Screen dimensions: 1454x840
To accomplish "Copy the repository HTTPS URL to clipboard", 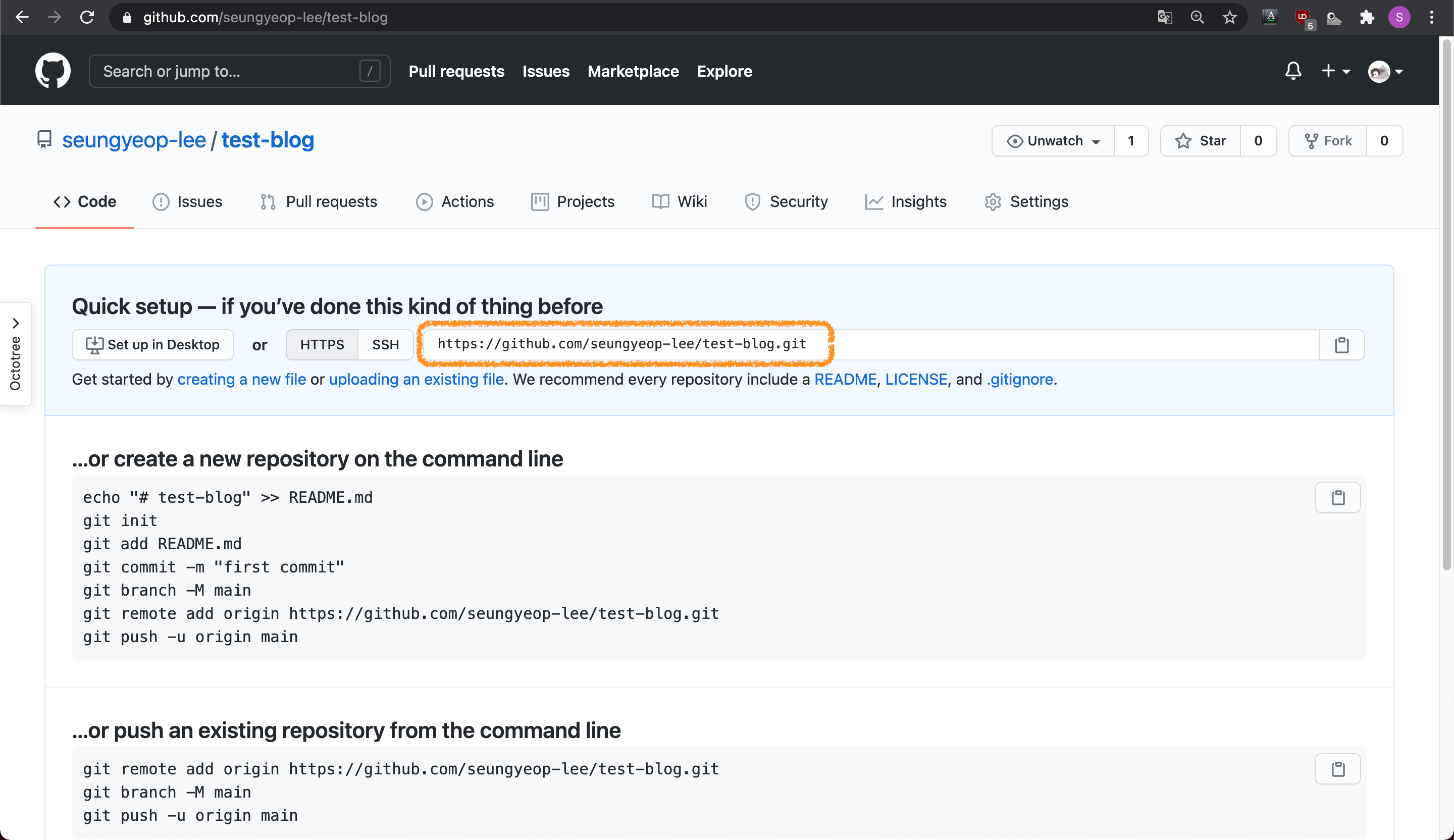I will tap(1341, 345).
